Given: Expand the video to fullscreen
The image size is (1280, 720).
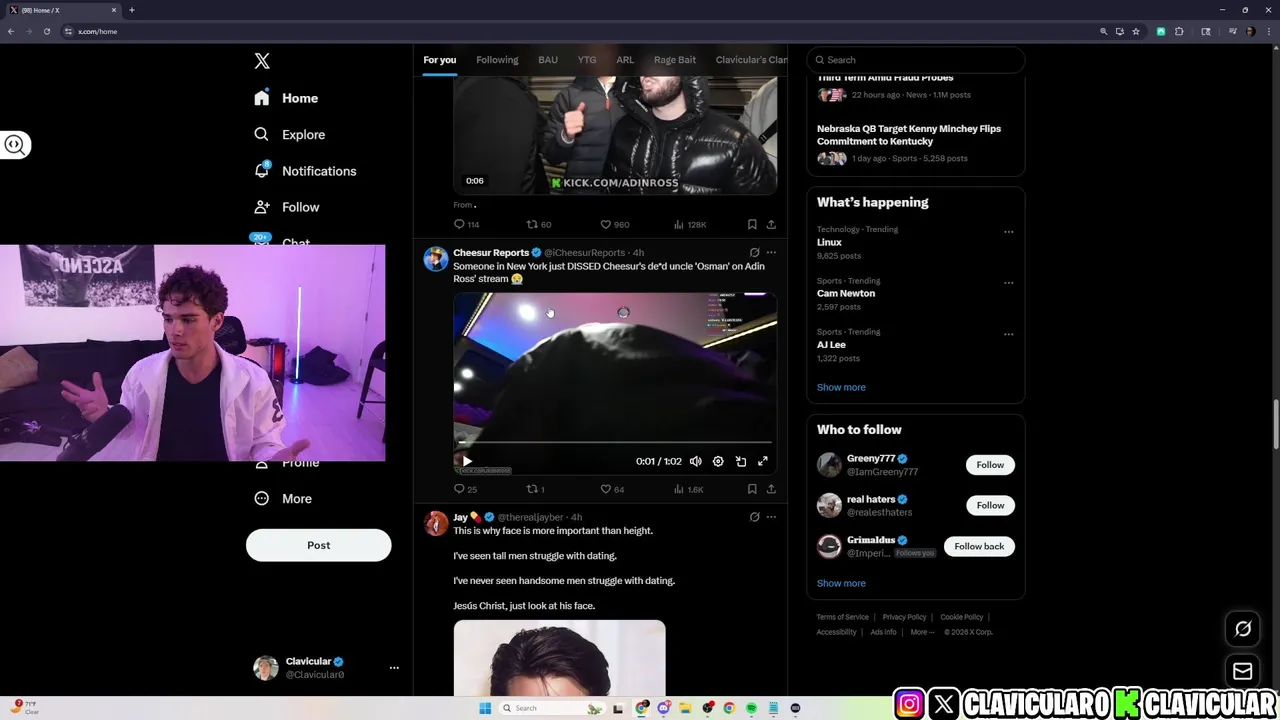Looking at the screenshot, I should pyautogui.click(x=763, y=461).
